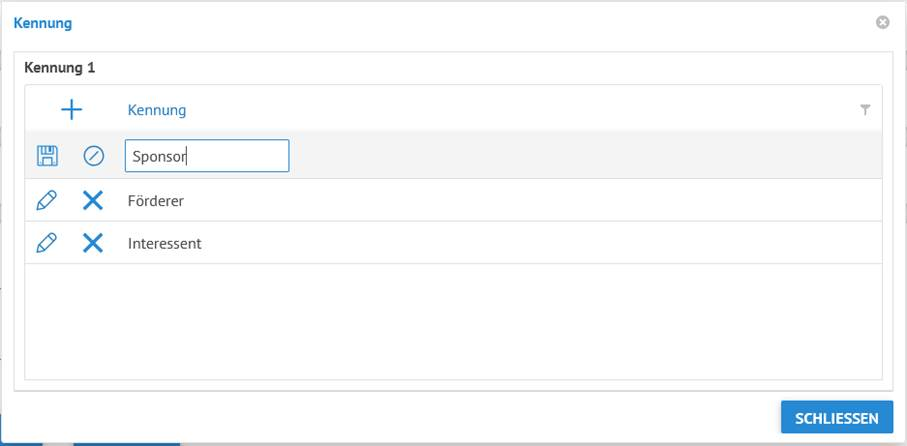Delete the Förderer entry
Viewport: 907px width, 446px height.
click(x=93, y=201)
